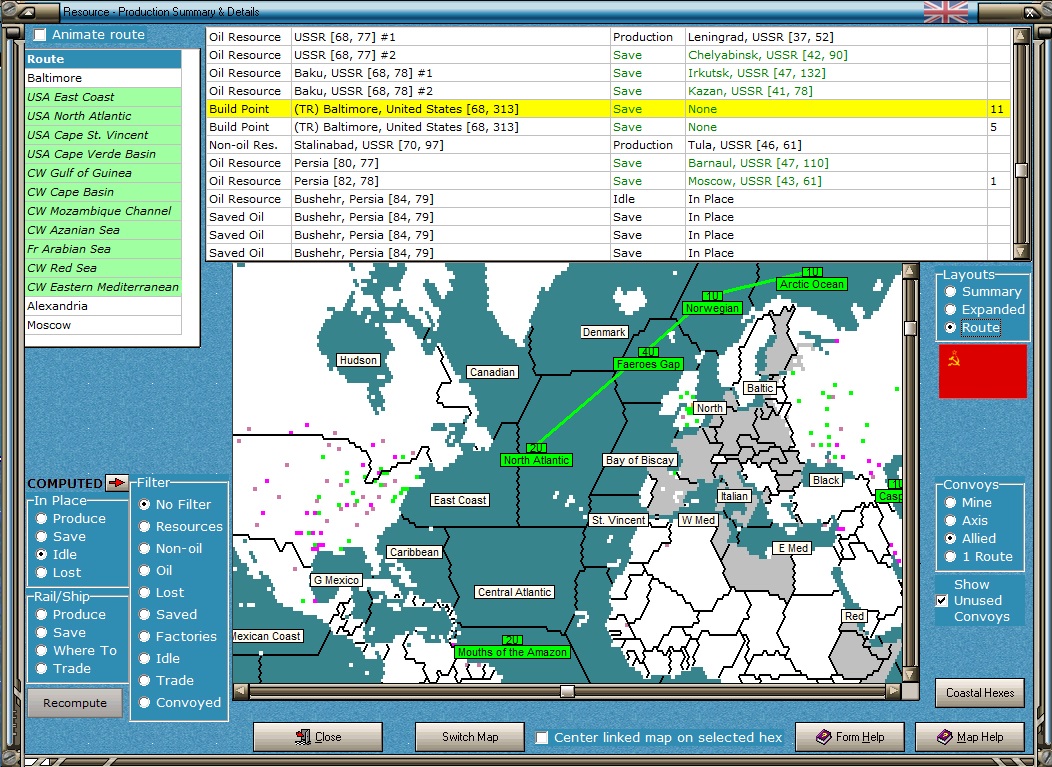The width and height of the screenshot is (1052, 767).
Task: Click the map's horizontal scrollbar thumb
Action: pos(567,691)
